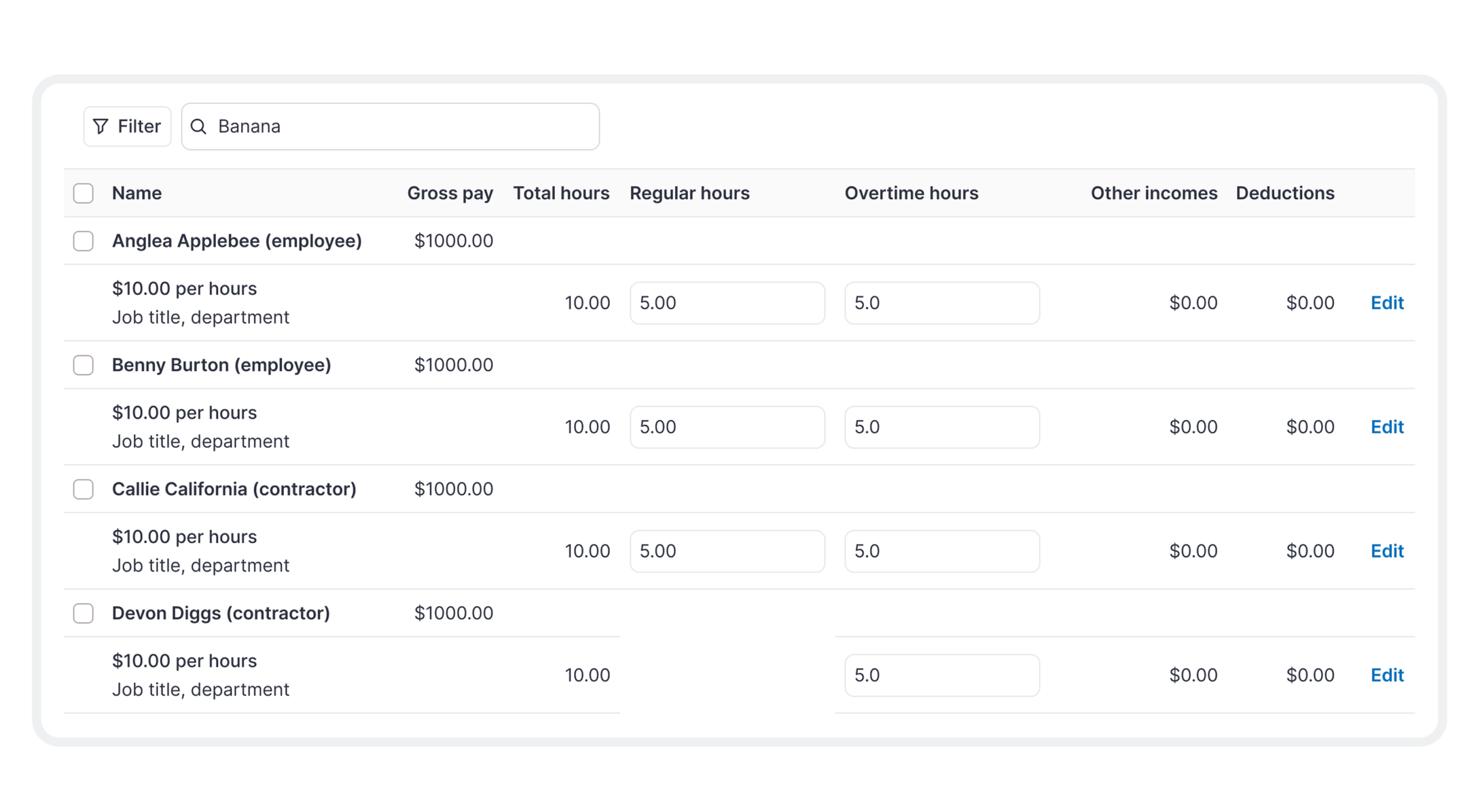Click the Name column header

point(137,193)
